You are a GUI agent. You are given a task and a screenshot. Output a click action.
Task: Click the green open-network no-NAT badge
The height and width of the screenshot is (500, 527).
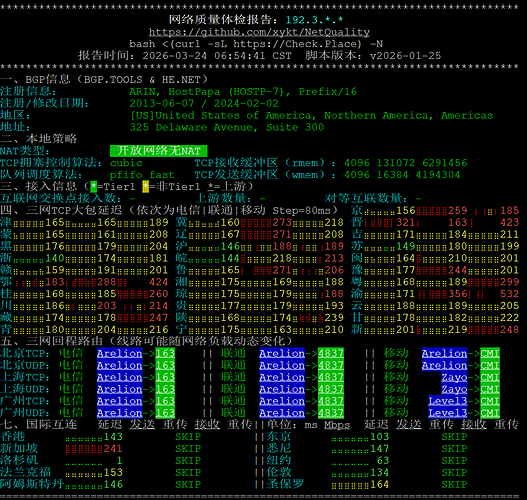point(158,151)
